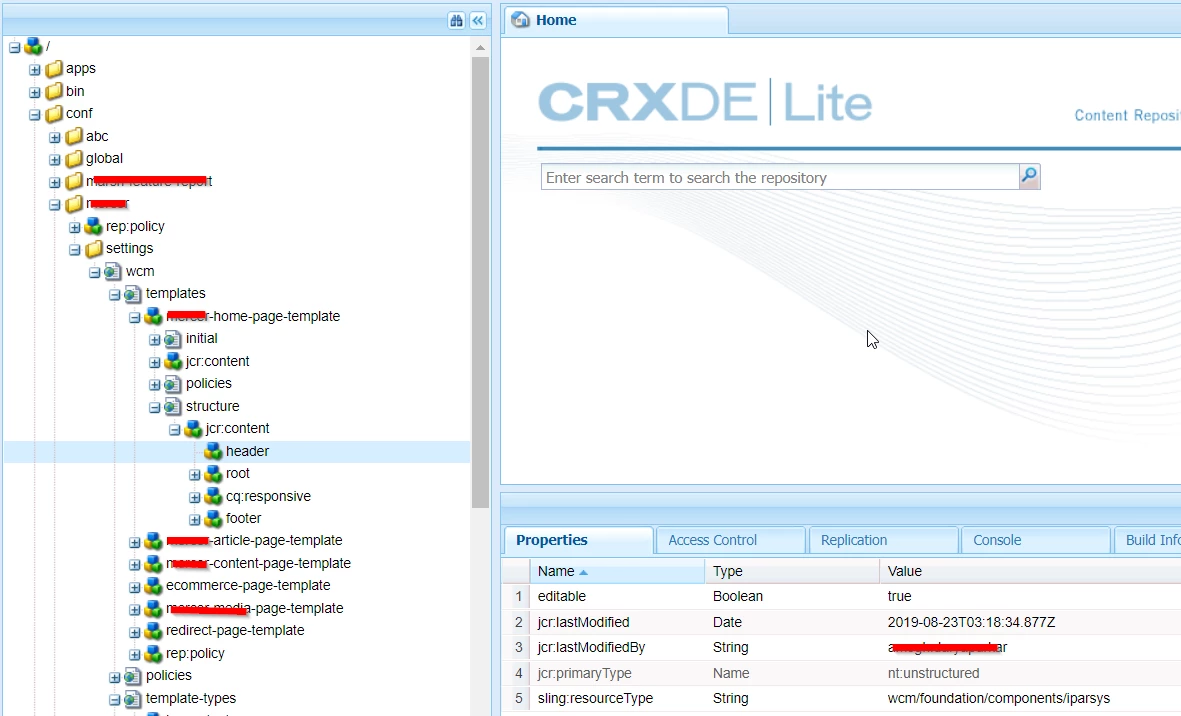
Task: Open the Access Control tab
Action: click(x=731, y=541)
